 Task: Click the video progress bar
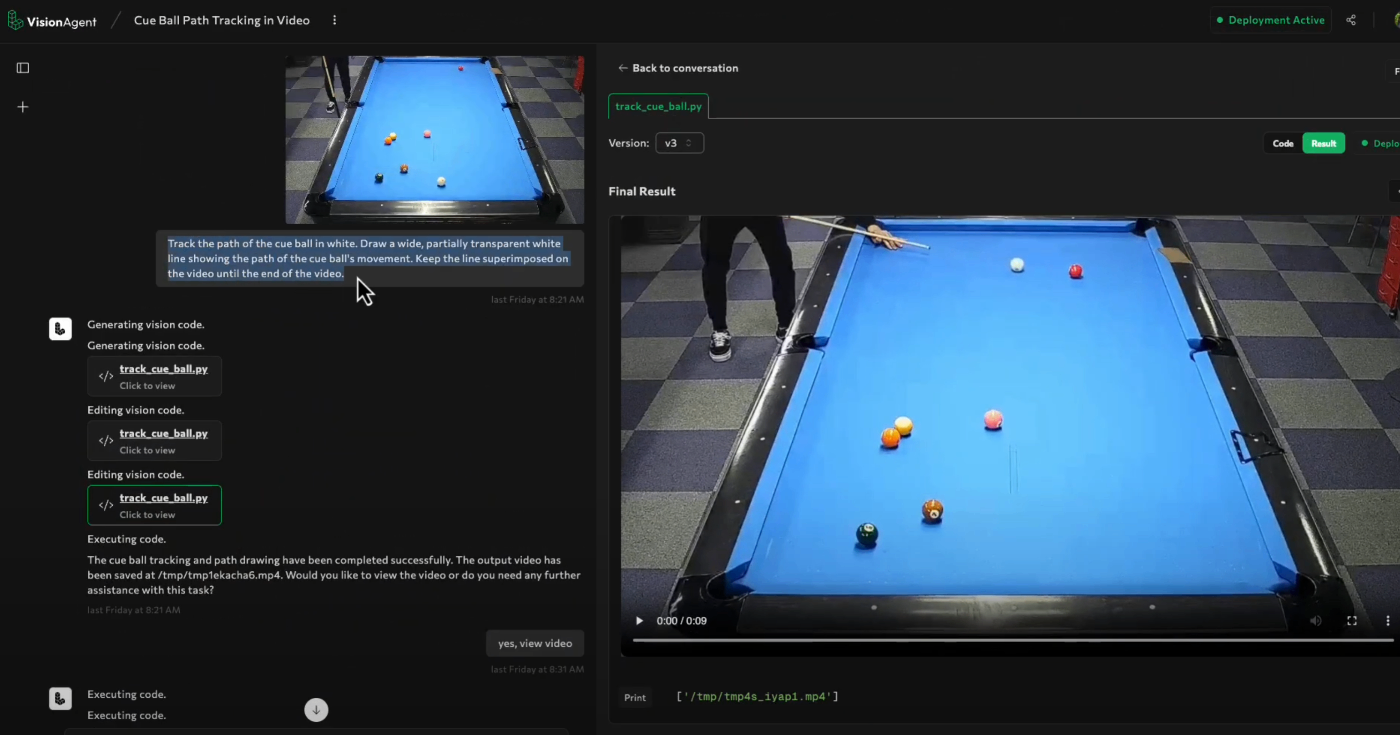pyautogui.click(x=1011, y=640)
